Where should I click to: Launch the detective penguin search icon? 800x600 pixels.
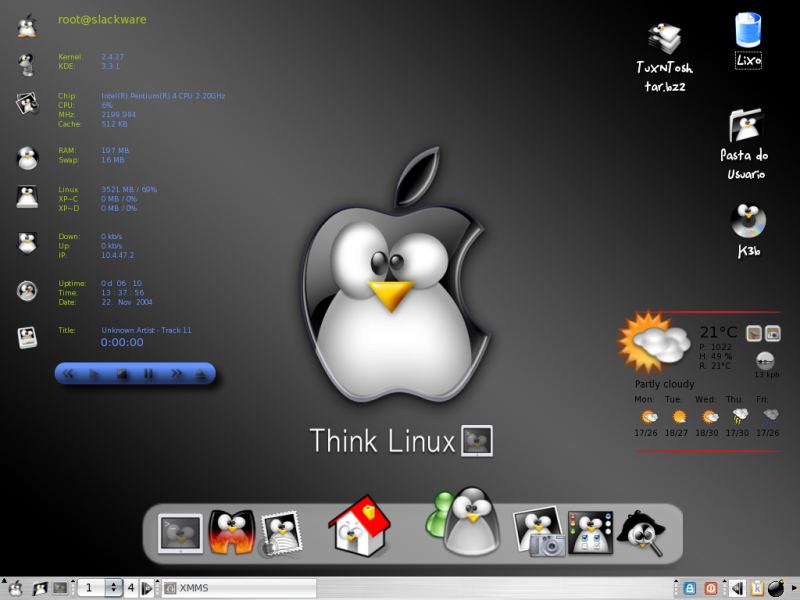642,533
